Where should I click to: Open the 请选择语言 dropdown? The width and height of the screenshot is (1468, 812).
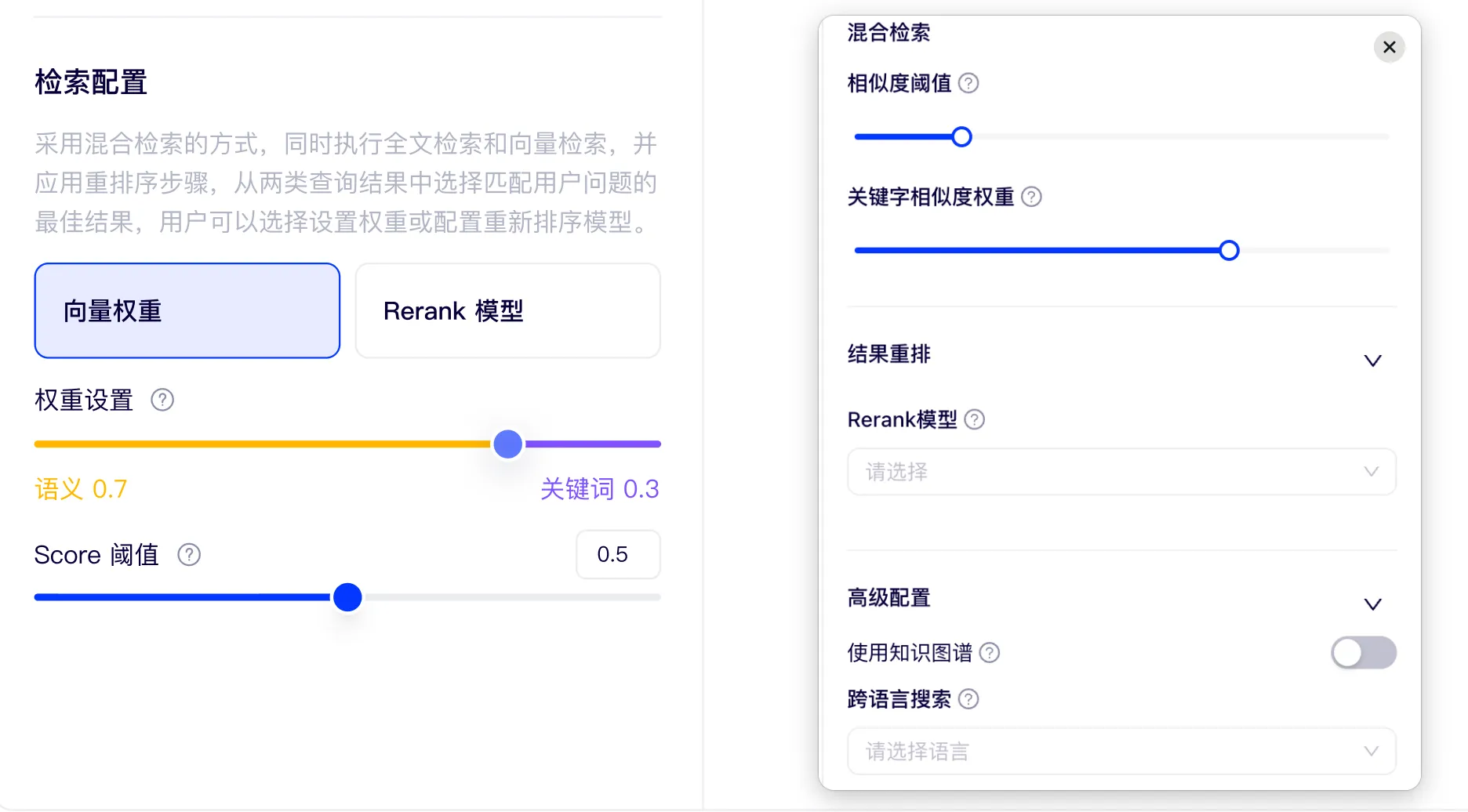coord(1121,752)
